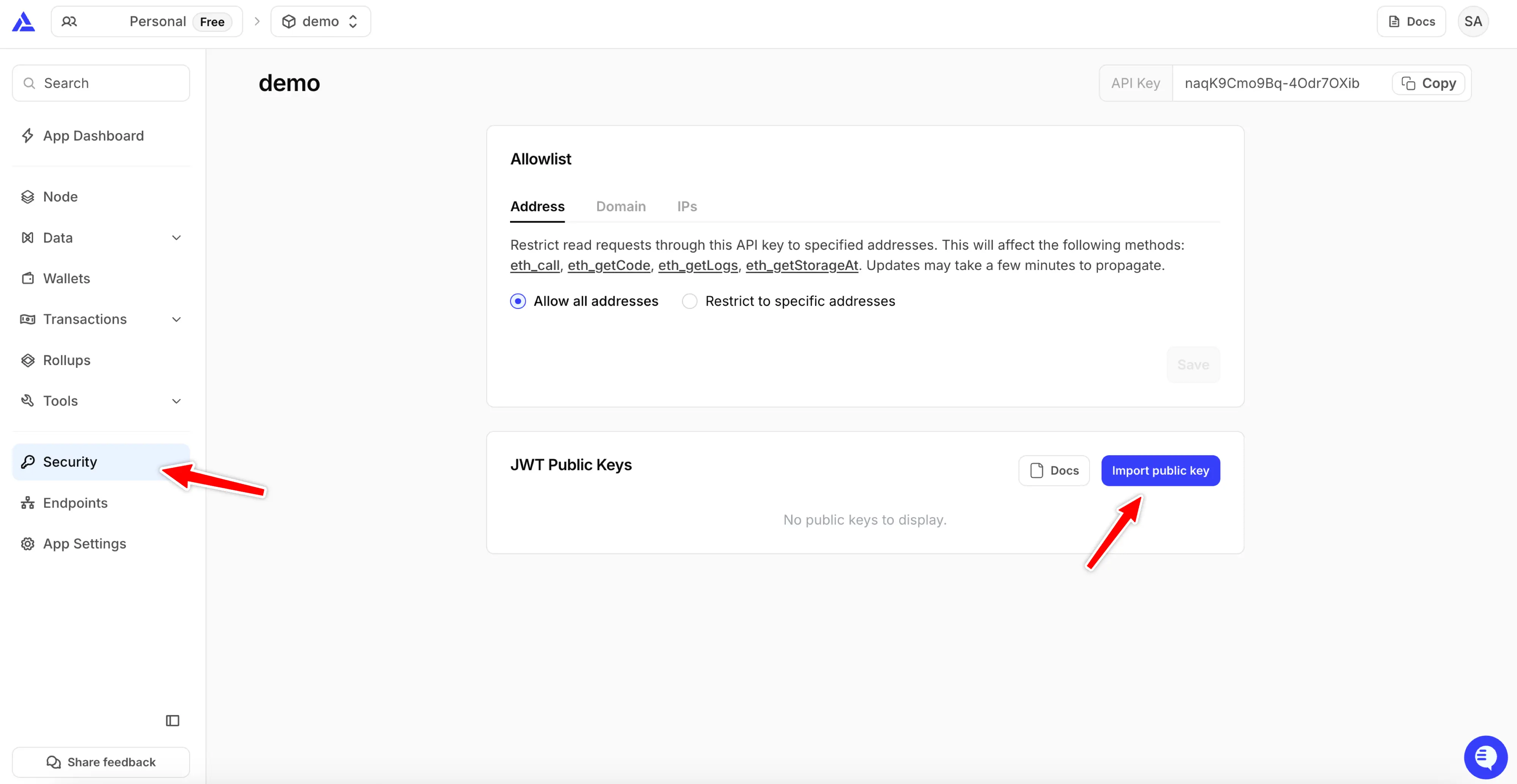Go to Rollups section

pos(66,360)
